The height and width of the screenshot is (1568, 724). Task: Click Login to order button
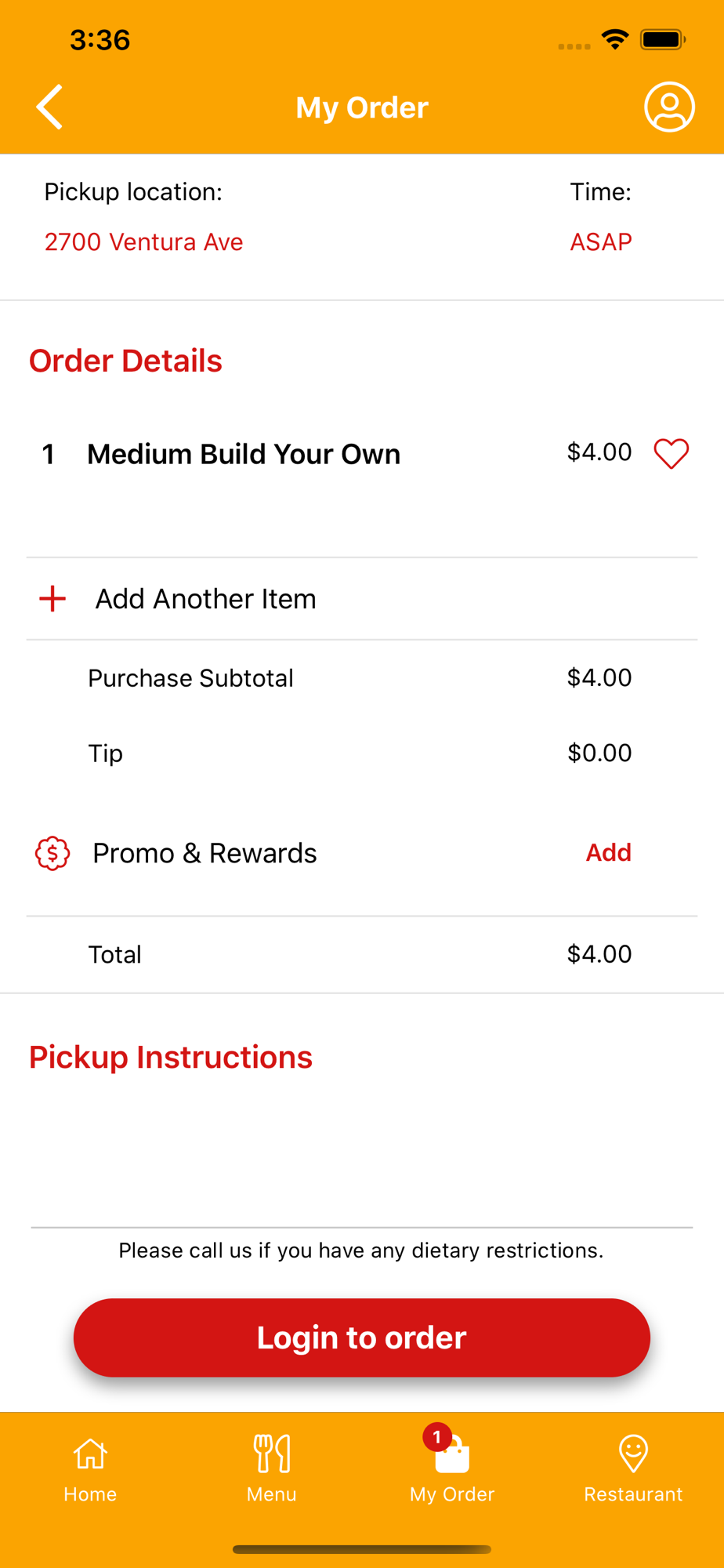(362, 1338)
